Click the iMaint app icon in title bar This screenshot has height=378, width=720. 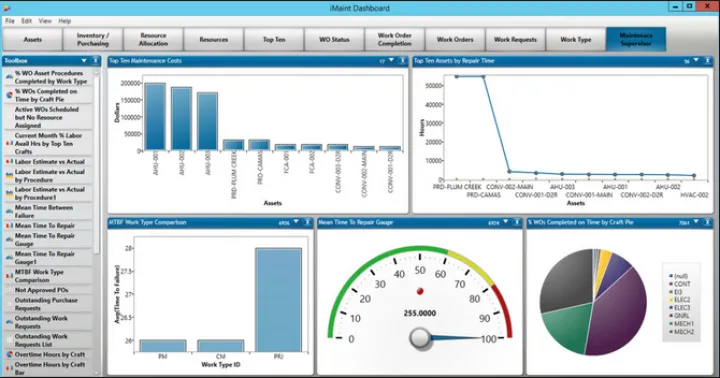click(x=6, y=8)
